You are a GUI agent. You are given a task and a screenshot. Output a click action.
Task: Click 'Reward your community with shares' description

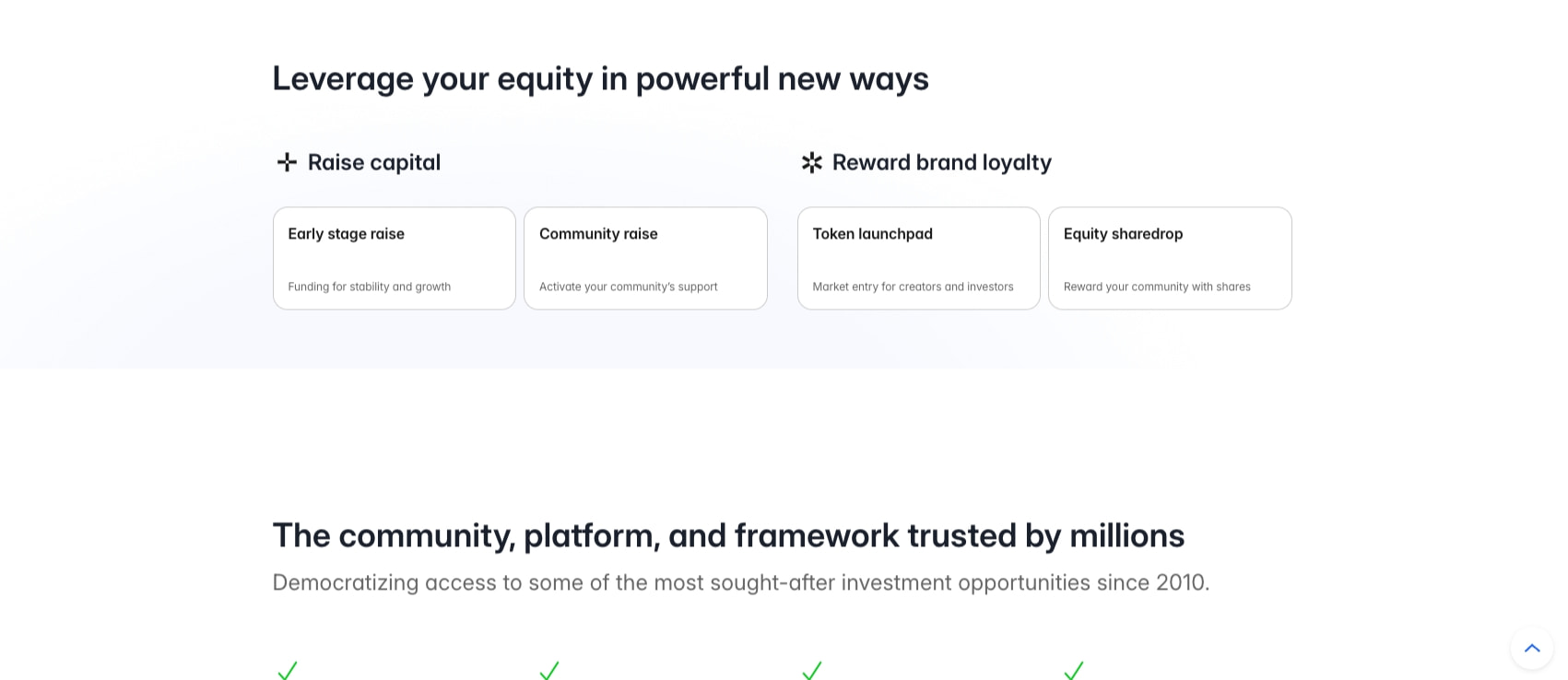[1157, 287]
